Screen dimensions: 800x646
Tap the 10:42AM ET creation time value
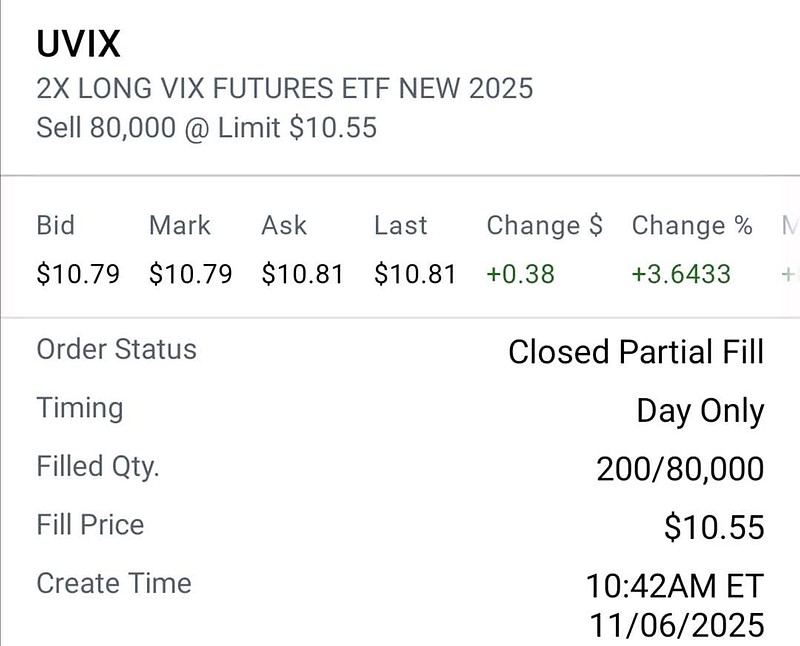pos(674,586)
